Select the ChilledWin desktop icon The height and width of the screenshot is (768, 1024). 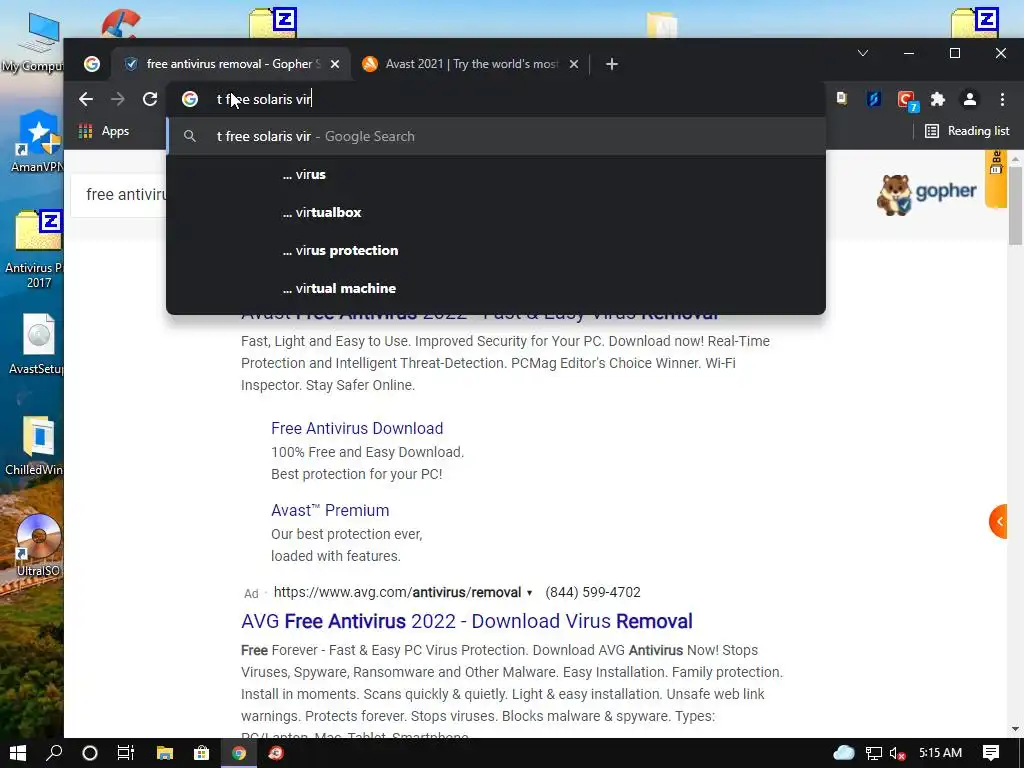point(35,446)
